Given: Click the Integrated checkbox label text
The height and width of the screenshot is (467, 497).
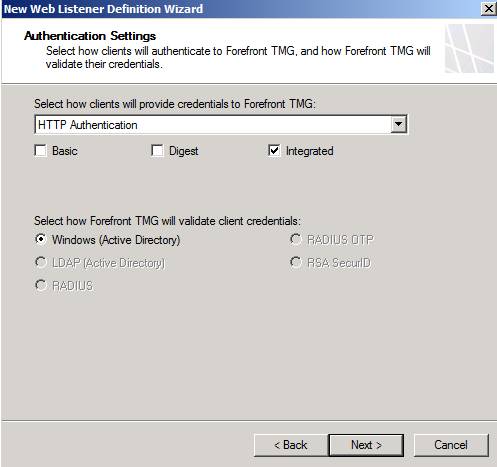Looking at the screenshot, I should click(x=309, y=151).
